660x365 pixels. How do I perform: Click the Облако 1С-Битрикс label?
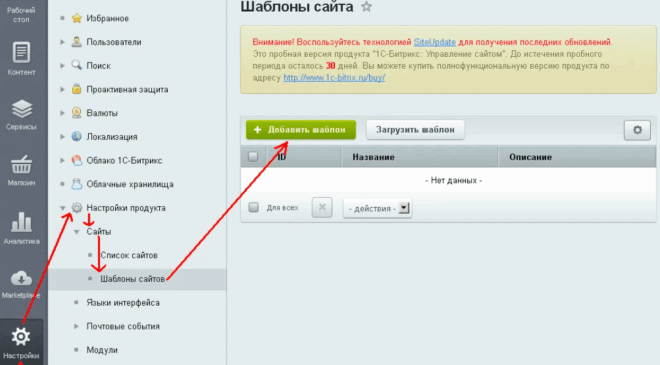pyautogui.click(x=124, y=160)
